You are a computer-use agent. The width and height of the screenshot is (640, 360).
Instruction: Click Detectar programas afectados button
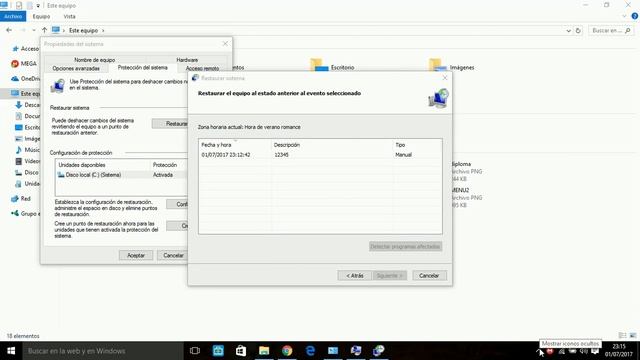click(x=405, y=247)
